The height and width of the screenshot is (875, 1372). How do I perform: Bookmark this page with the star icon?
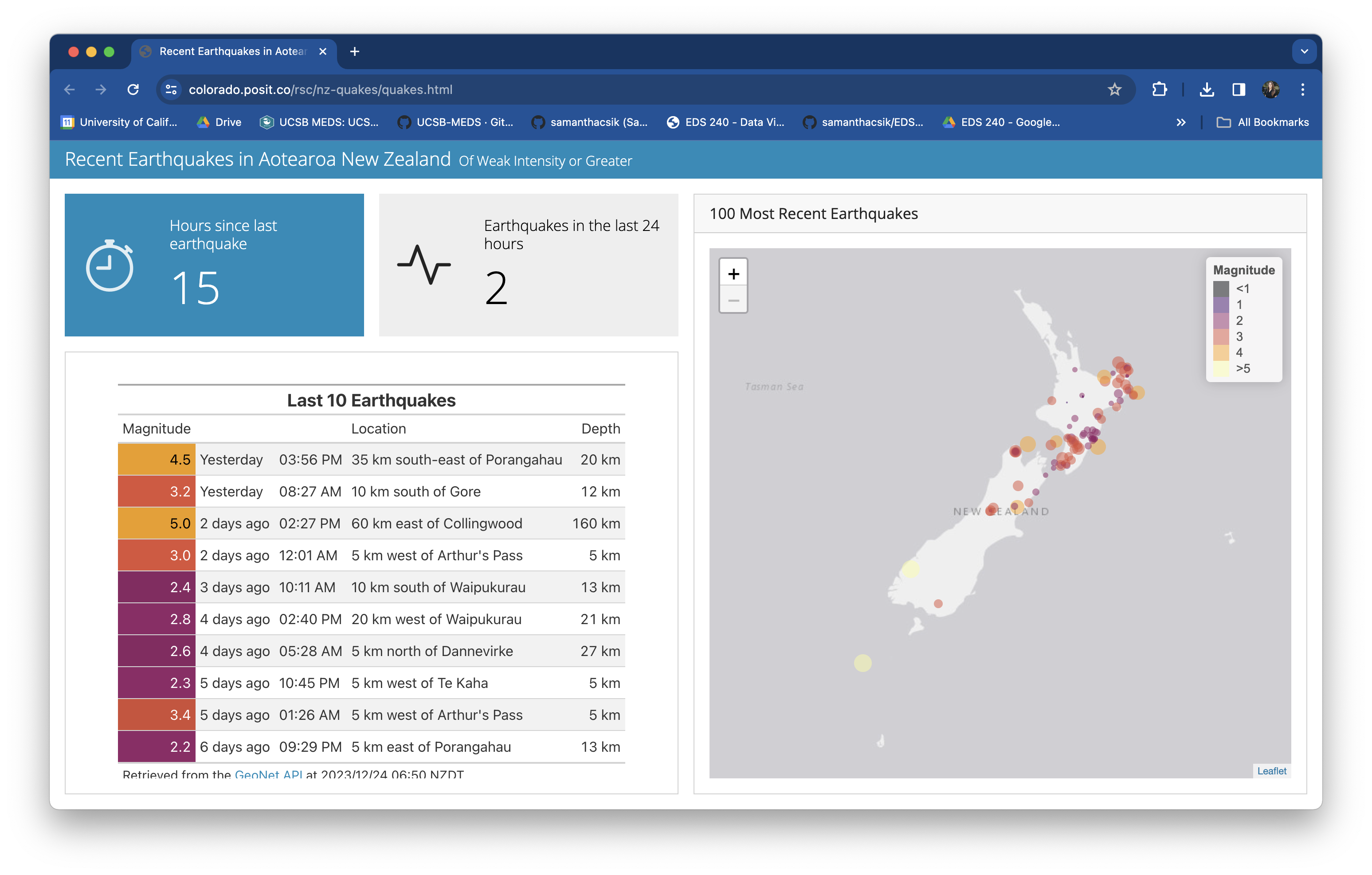click(1114, 90)
